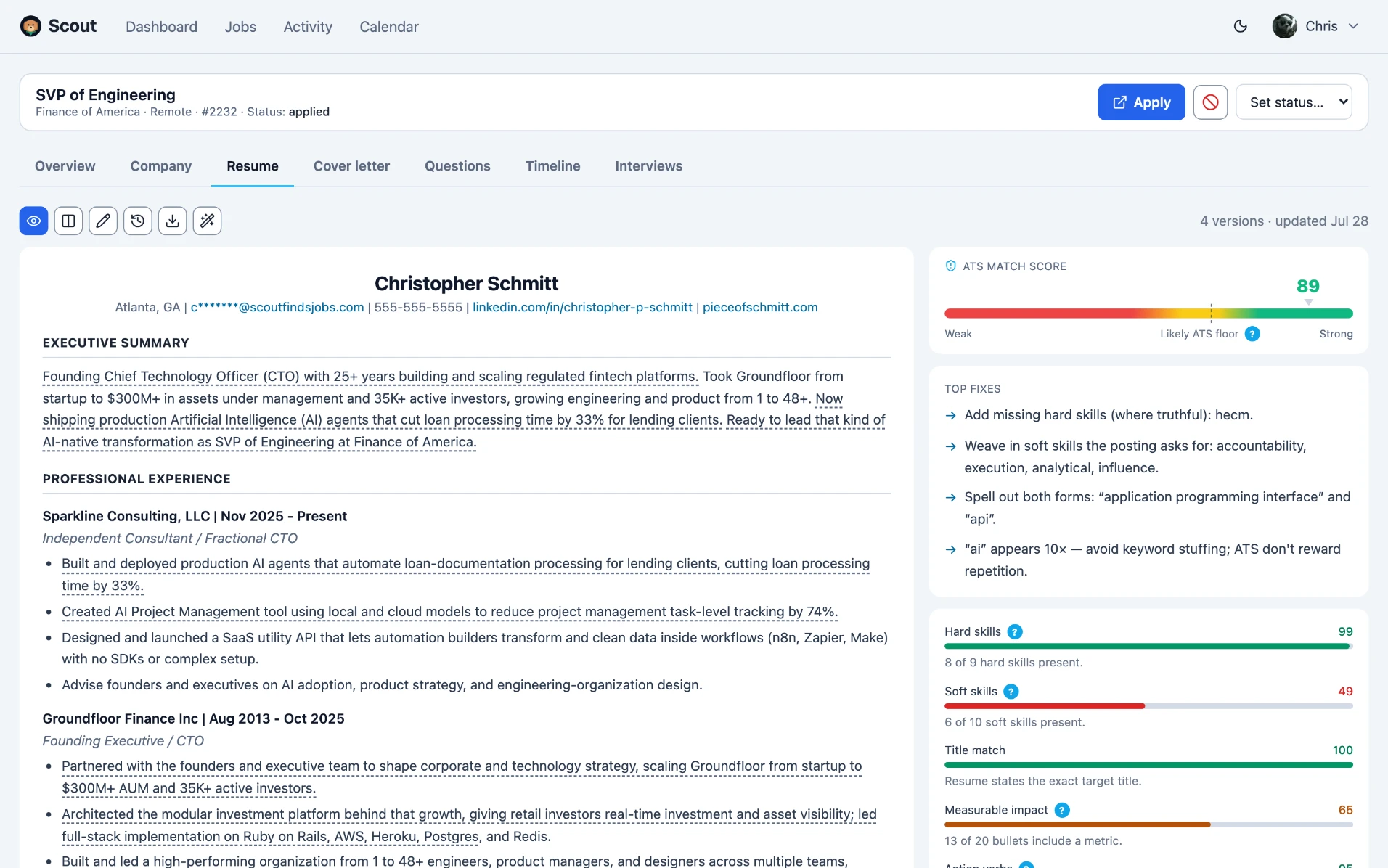The width and height of the screenshot is (1388, 868).
Task: Open Chris user avatar
Action: 1284,26
